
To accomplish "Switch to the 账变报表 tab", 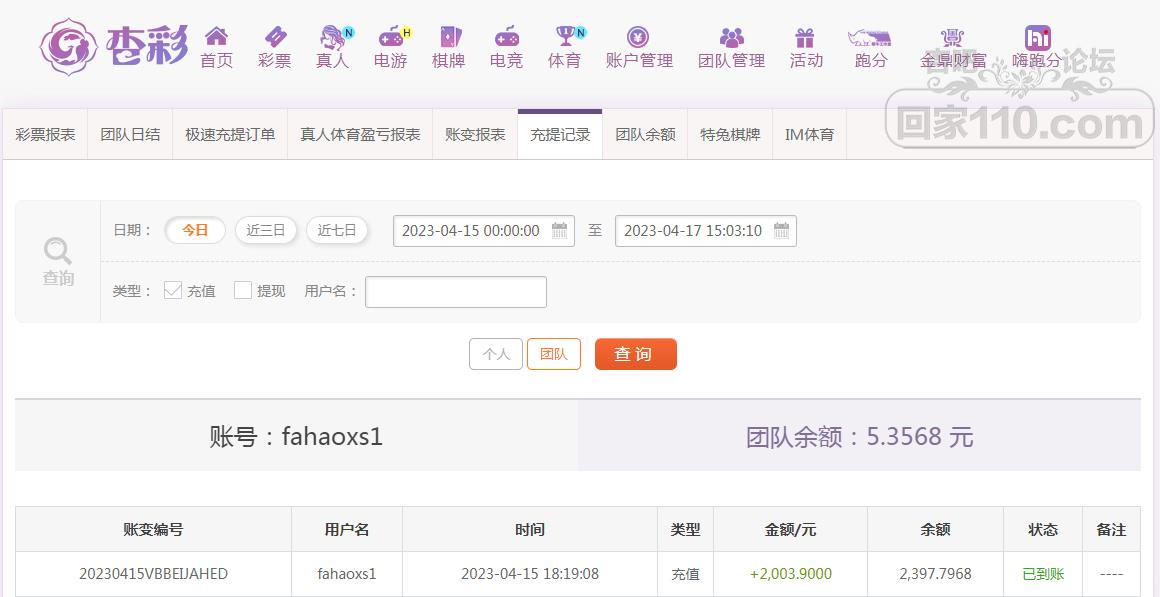I will pos(475,135).
